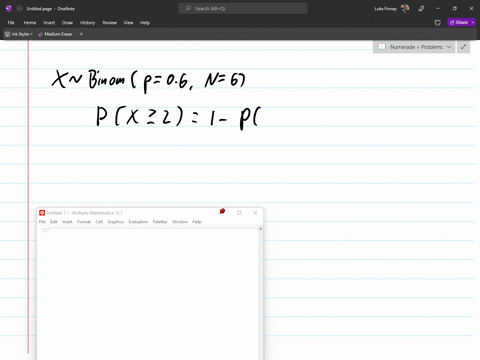
Task: Open the OneNote File menu
Action: 11,23
